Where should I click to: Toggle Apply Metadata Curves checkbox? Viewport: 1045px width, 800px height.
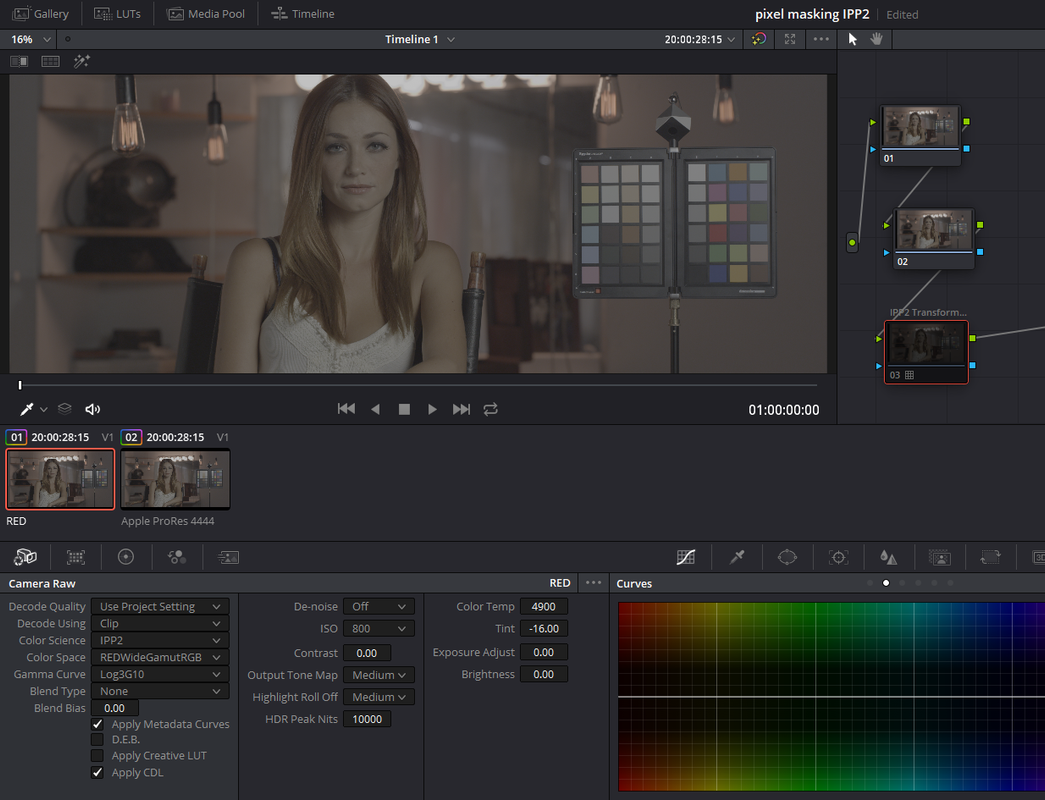(x=97, y=724)
